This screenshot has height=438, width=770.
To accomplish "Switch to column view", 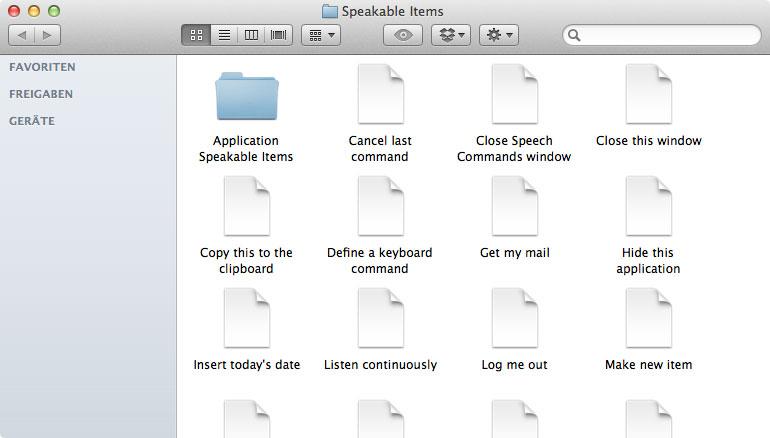I will [251, 35].
